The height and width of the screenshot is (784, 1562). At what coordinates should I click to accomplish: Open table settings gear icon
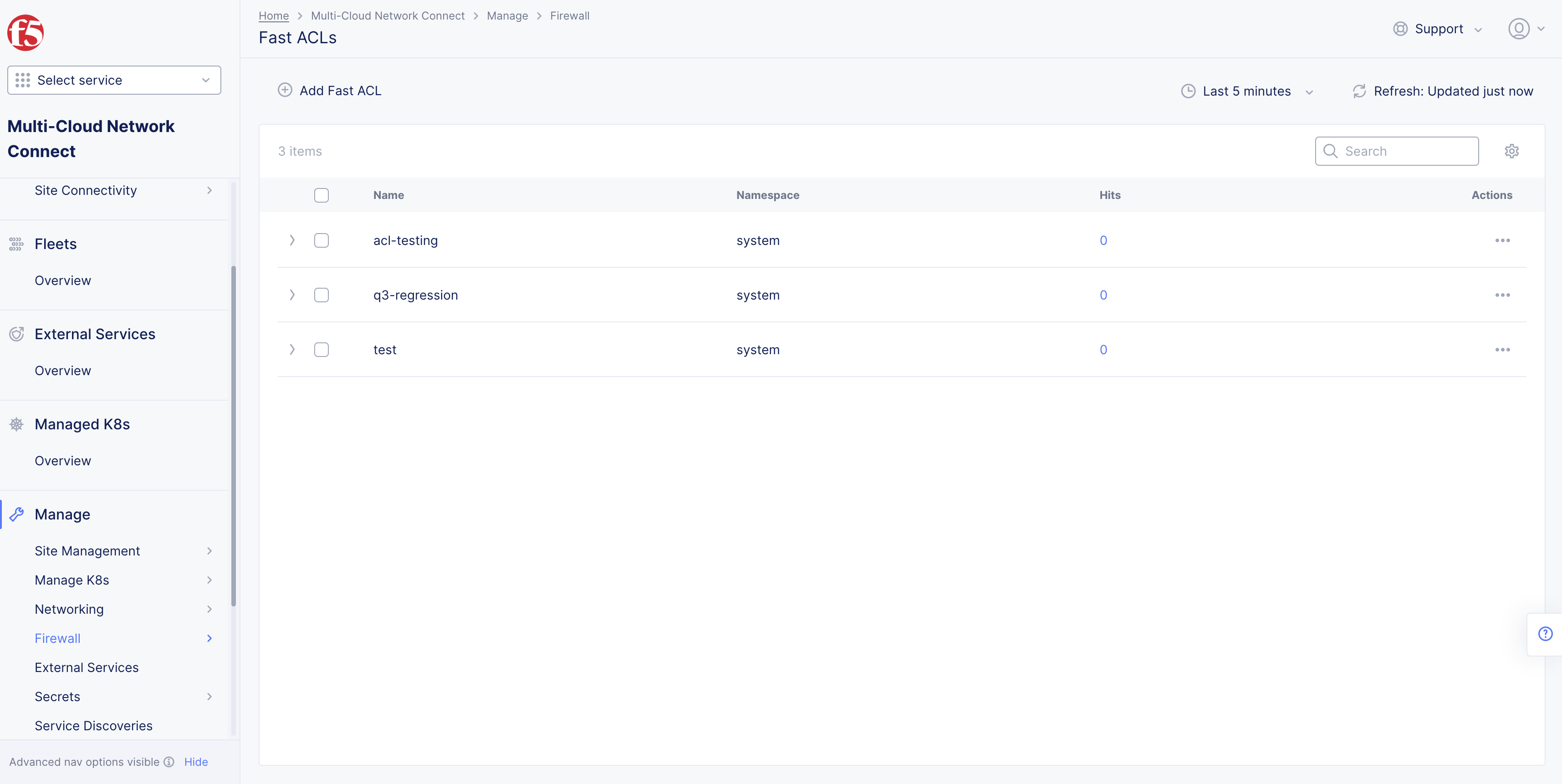pyautogui.click(x=1511, y=151)
